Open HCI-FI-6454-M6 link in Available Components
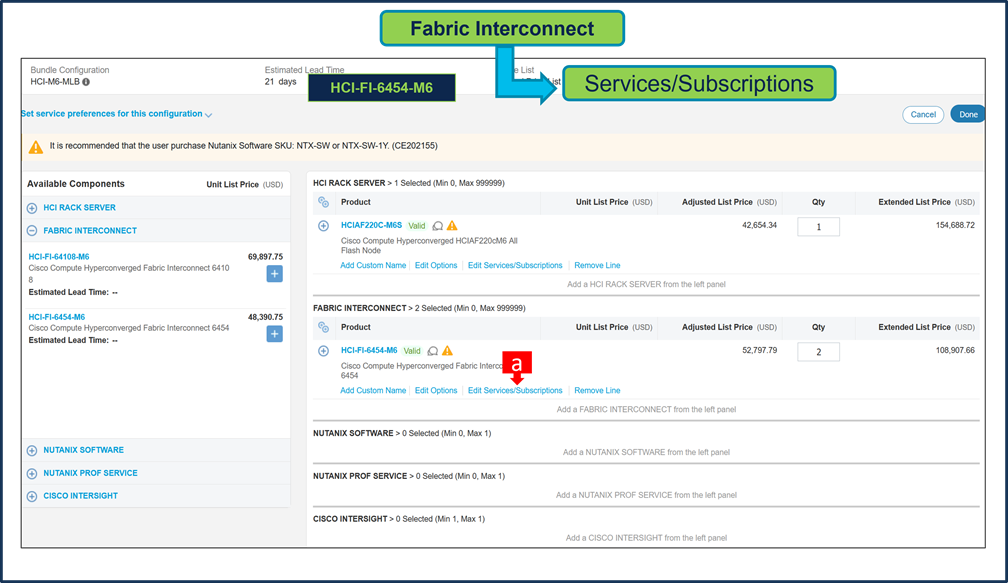 click(57, 317)
